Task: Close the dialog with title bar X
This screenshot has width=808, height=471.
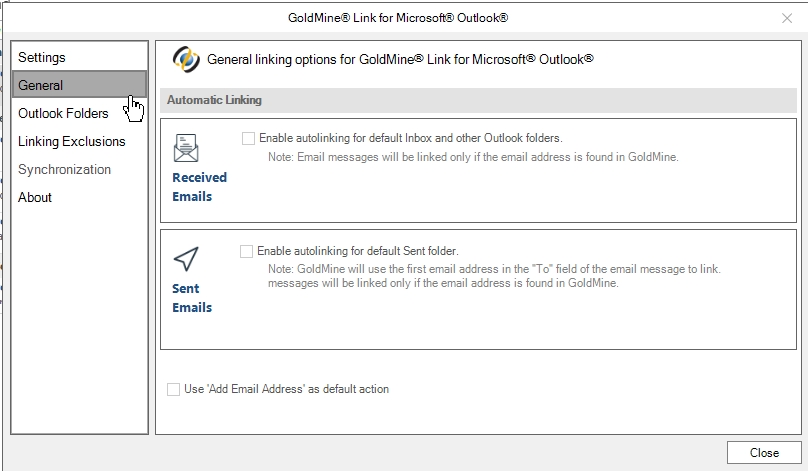Action: click(x=786, y=18)
